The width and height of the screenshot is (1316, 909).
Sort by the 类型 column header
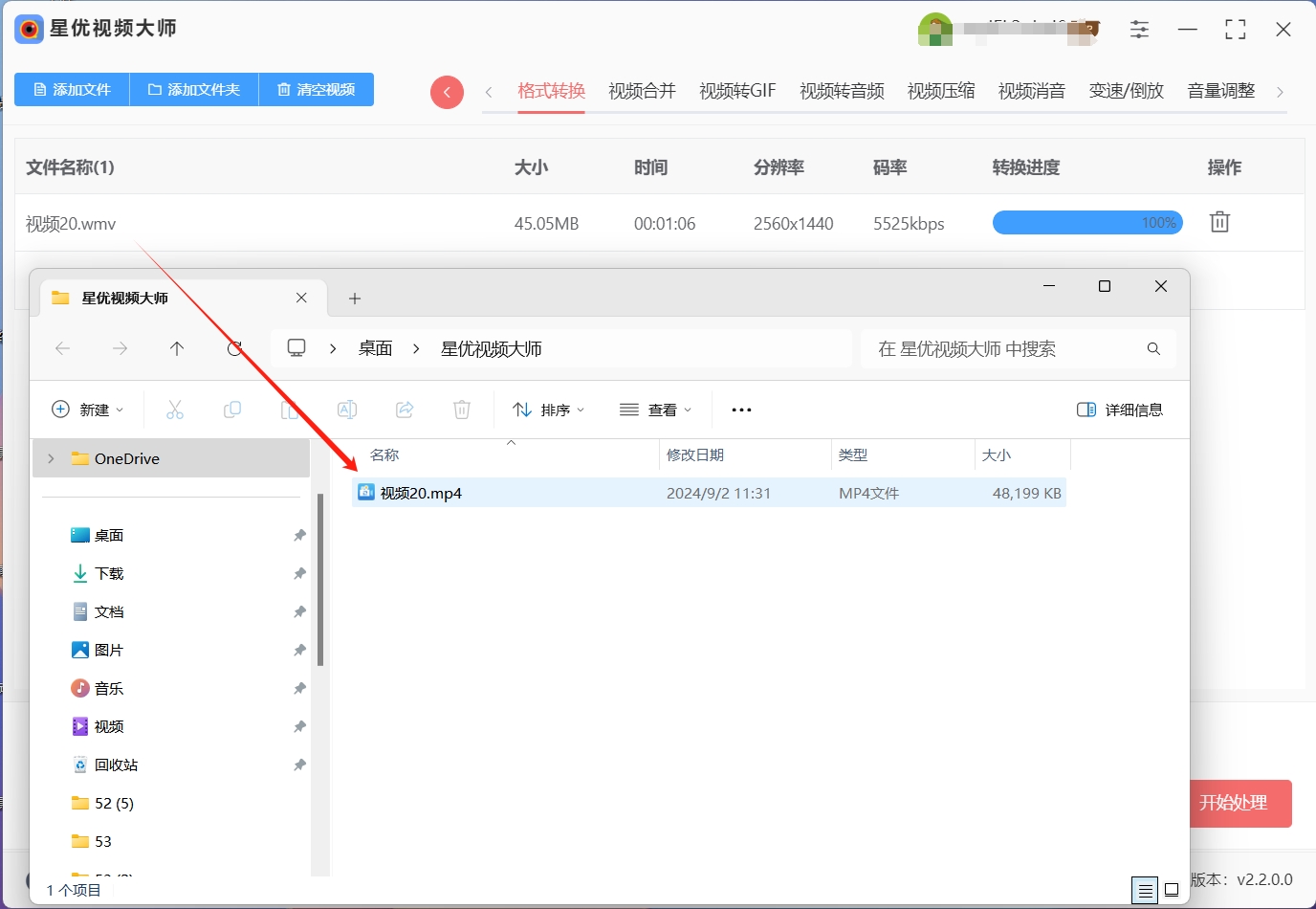[853, 455]
